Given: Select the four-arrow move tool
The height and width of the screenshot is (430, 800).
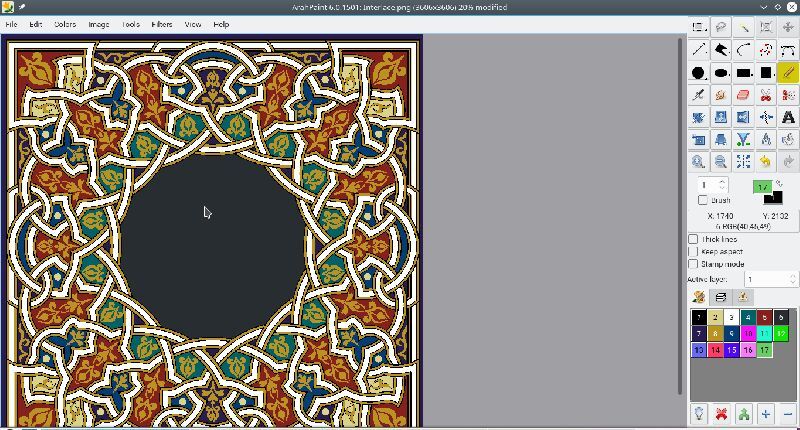Looking at the screenshot, I should pos(788,27).
